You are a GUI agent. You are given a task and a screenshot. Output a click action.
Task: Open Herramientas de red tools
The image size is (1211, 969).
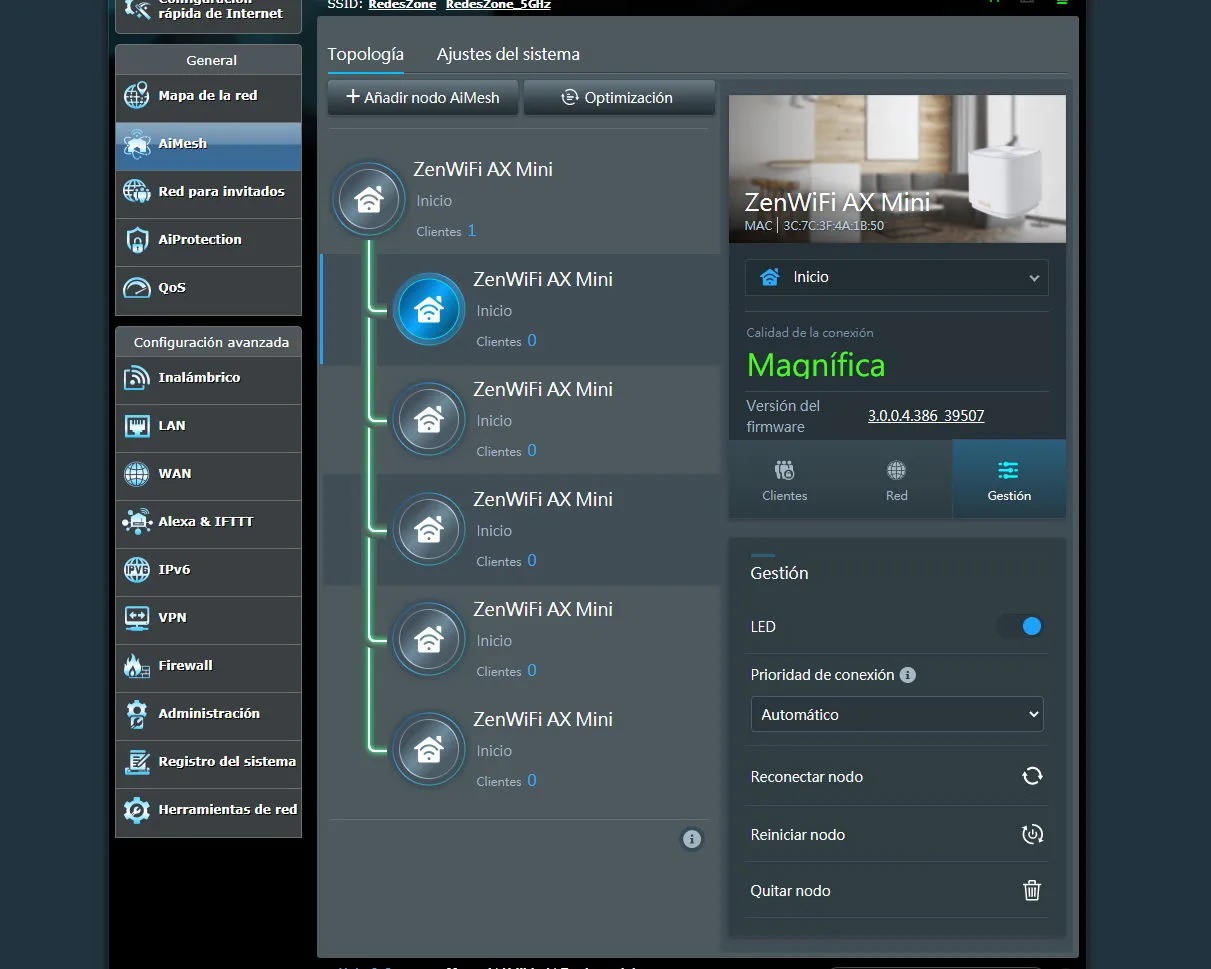208,811
